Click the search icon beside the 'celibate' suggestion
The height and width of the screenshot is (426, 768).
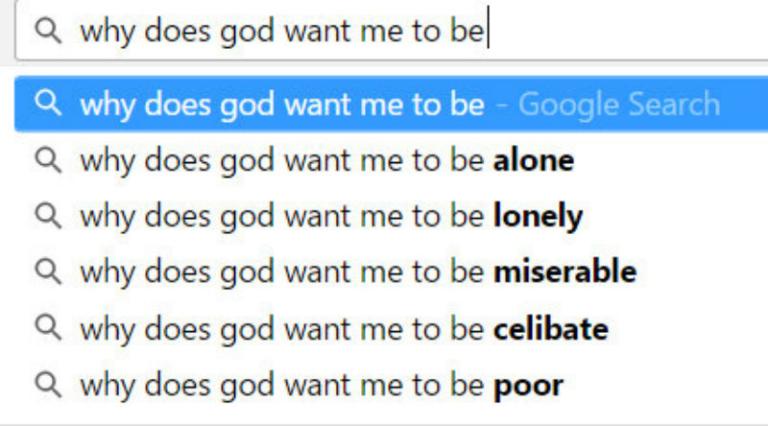coord(48,328)
